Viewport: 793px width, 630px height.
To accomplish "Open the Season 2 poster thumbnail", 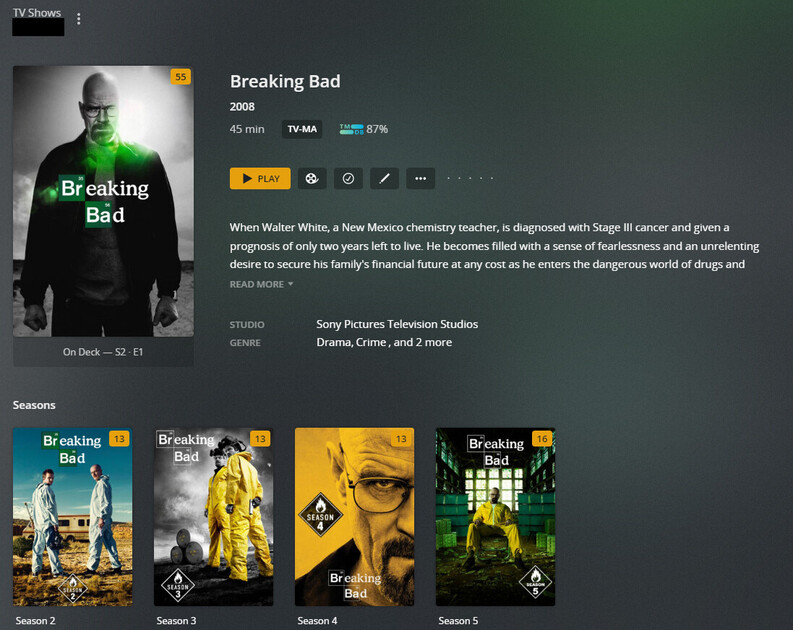I will [73, 517].
